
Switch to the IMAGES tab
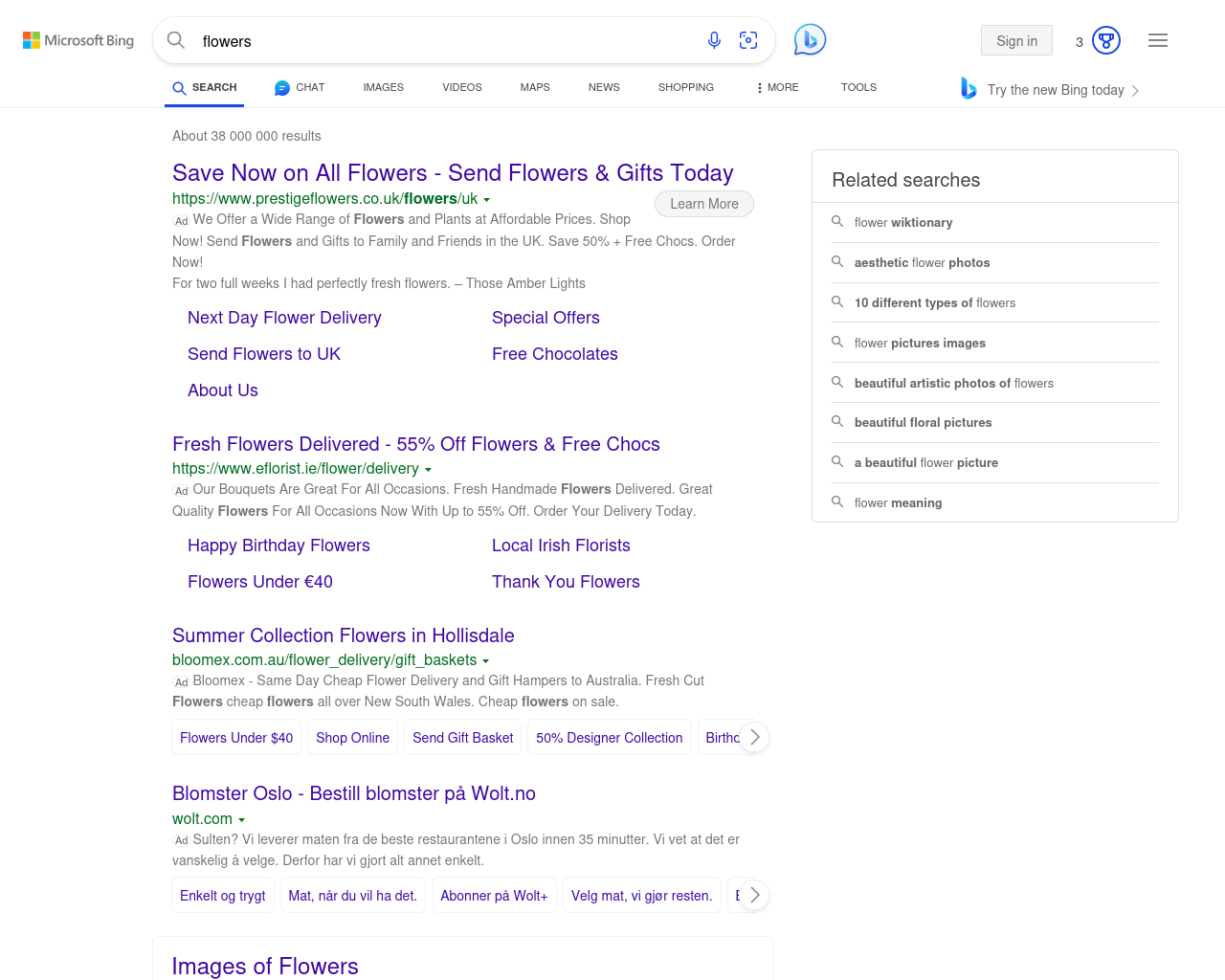(384, 87)
